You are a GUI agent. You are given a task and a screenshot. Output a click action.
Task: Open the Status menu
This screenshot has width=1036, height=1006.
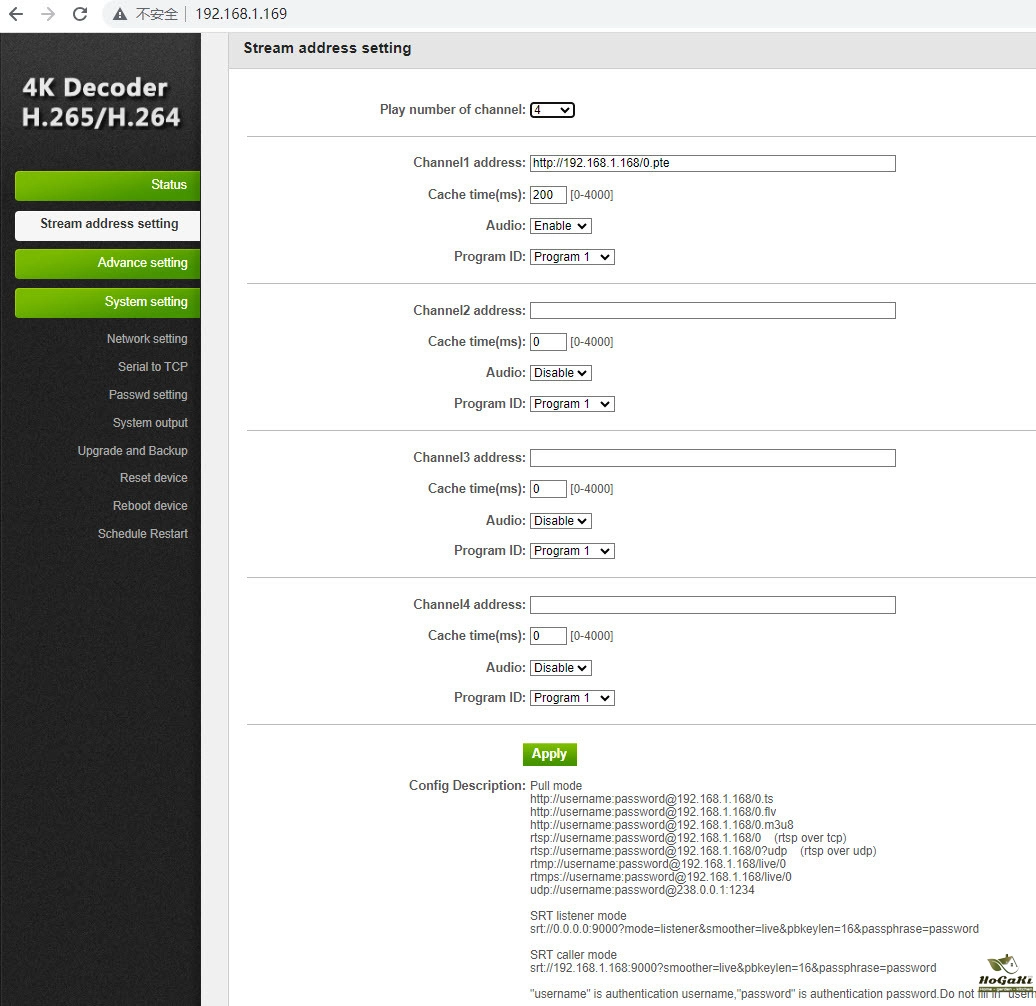tap(107, 185)
